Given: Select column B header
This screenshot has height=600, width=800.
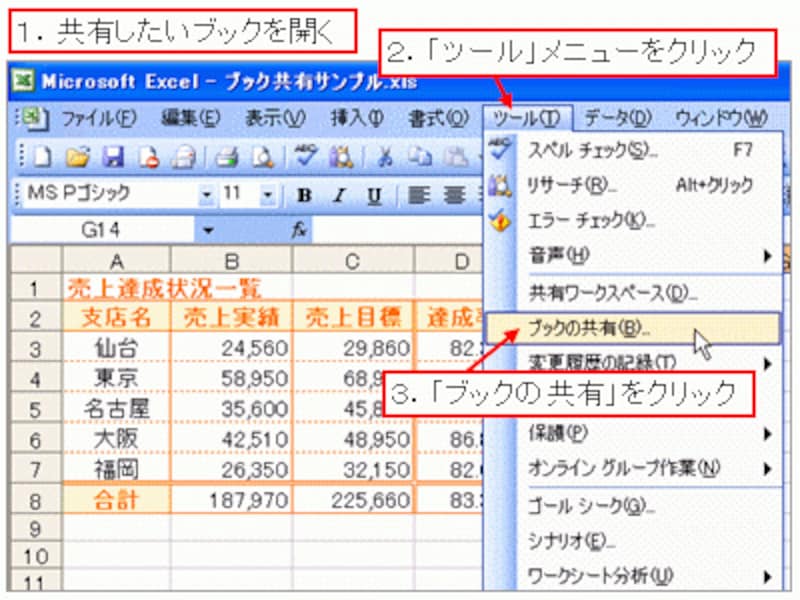Looking at the screenshot, I should point(232,261).
